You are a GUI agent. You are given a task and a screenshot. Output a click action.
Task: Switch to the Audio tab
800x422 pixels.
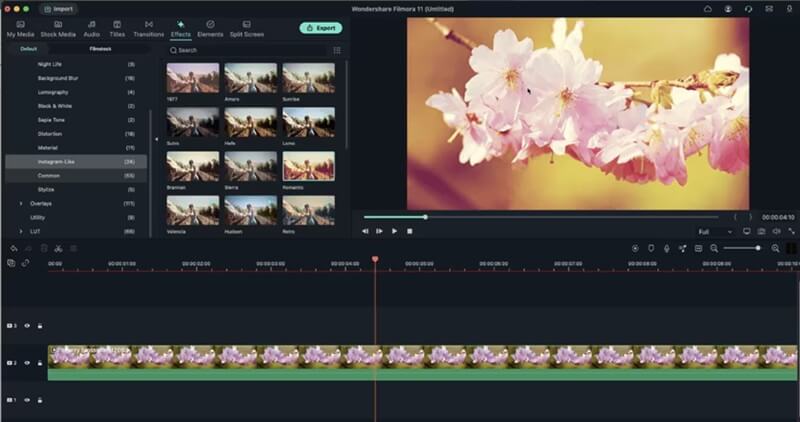(x=92, y=29)
